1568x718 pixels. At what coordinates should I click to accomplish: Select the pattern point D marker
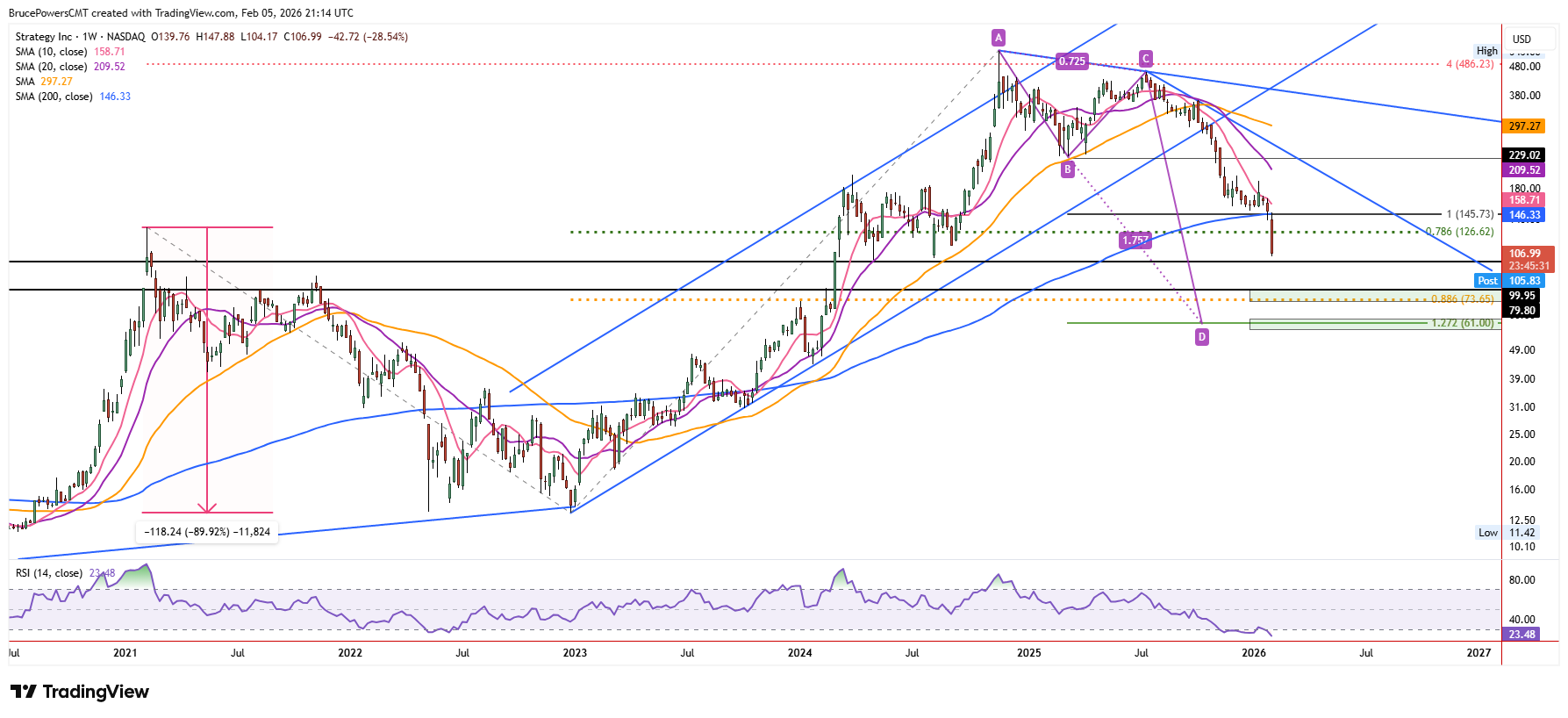pos(1201,336)
